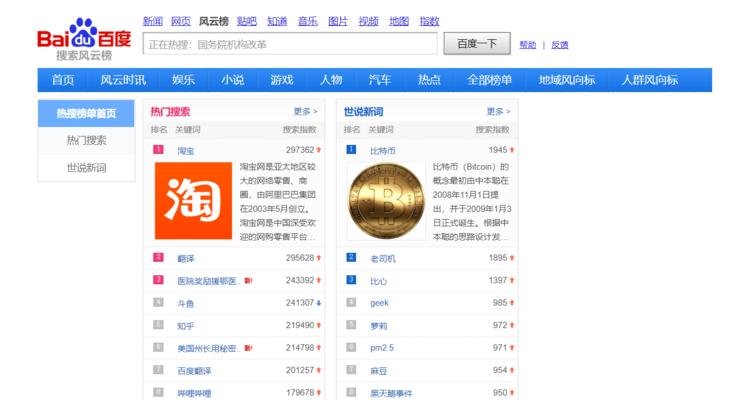Open 娱乐 in the navigation bar
The height and width of the screenshot is (400, 729).
click(x=183, y=80)
